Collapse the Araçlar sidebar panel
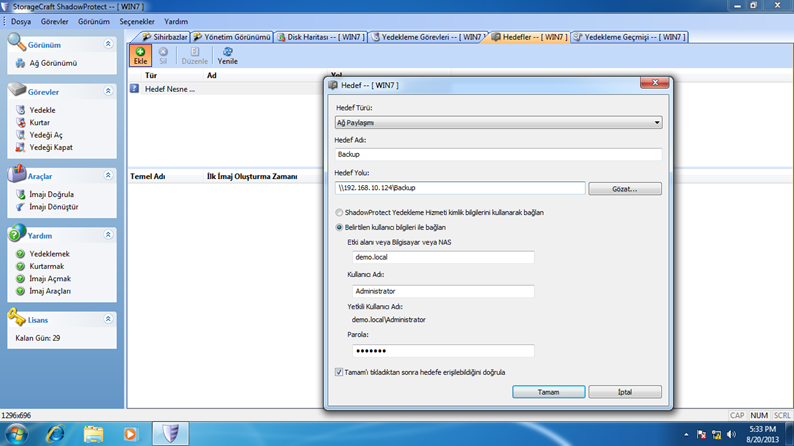The width and height of the screenshot is (794, 446). pos(108,175)
